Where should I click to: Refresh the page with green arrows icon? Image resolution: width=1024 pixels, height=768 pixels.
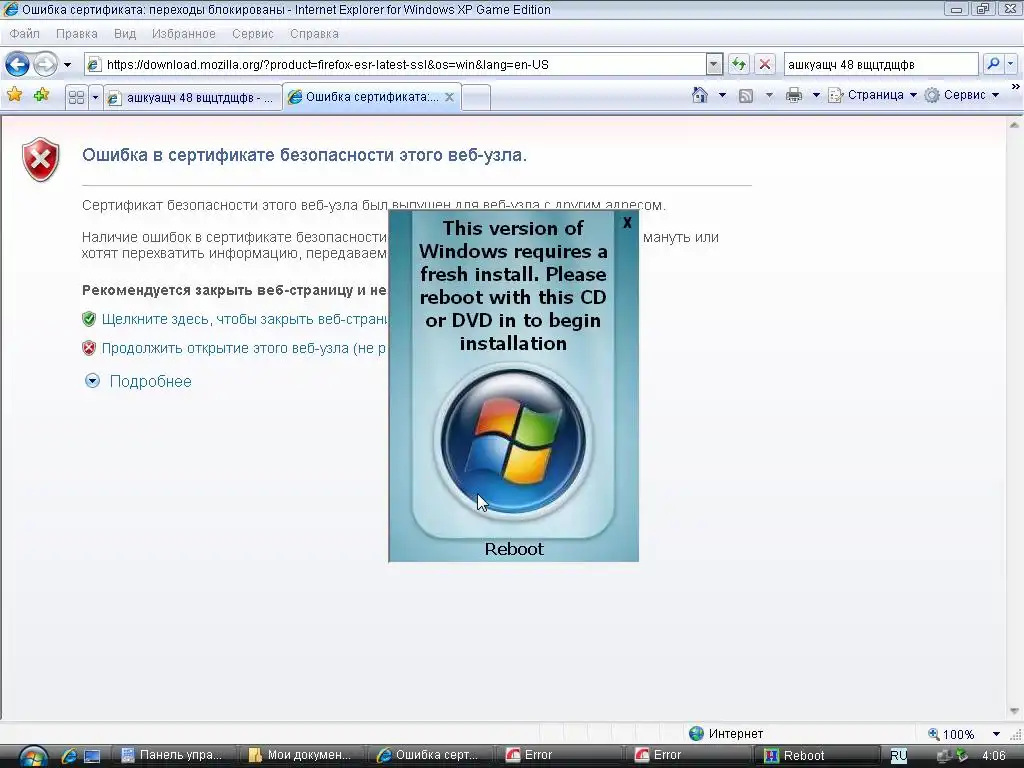pyautogui.click(x=739, y=64)
